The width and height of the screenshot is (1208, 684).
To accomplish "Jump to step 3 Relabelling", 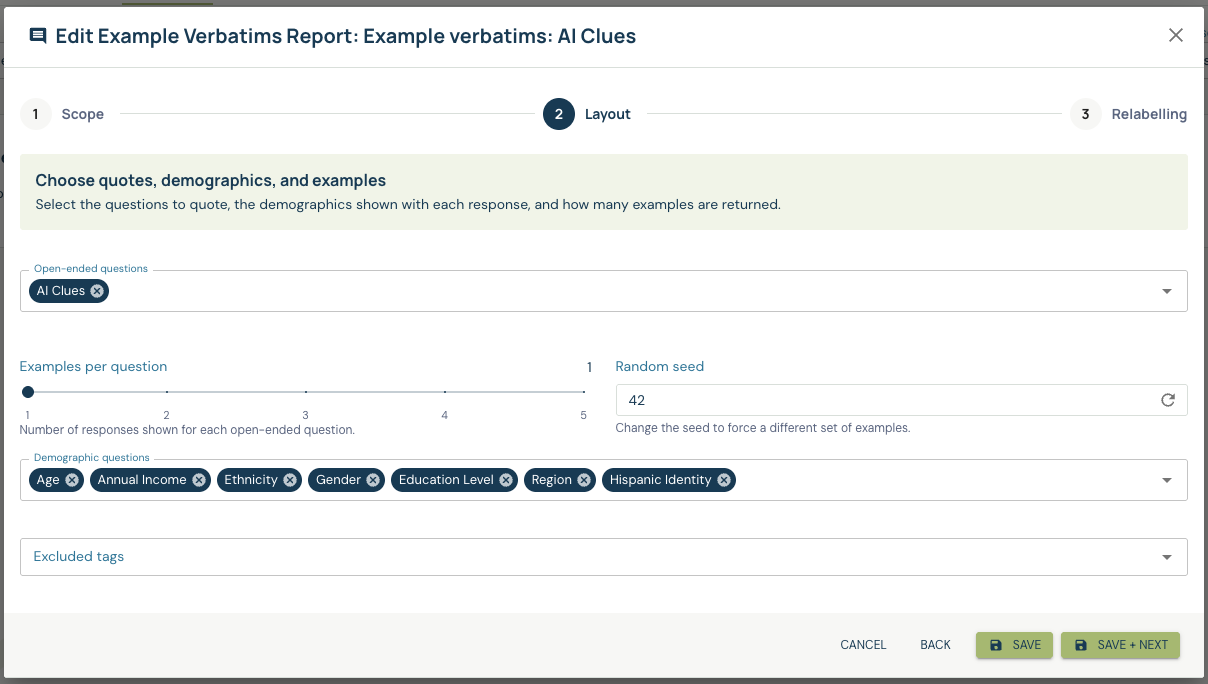I will (x=1129, y=114).
